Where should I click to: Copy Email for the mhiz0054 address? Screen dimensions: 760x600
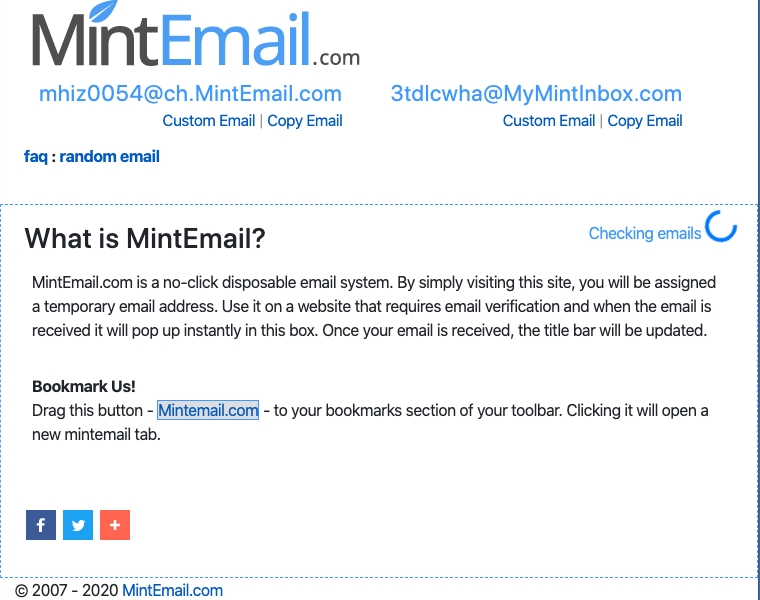[x=305, y=121]
